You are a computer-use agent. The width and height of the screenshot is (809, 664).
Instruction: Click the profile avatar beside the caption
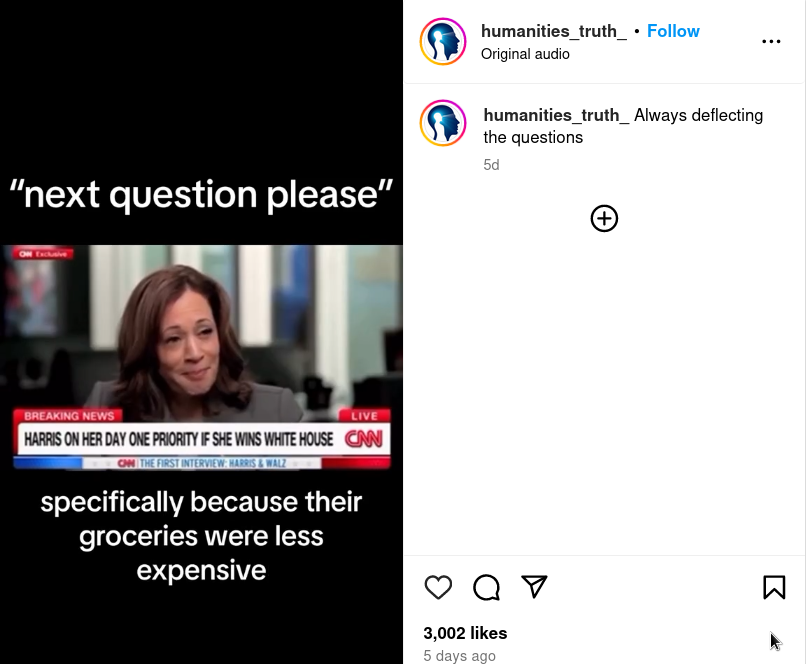pos(443,123)
